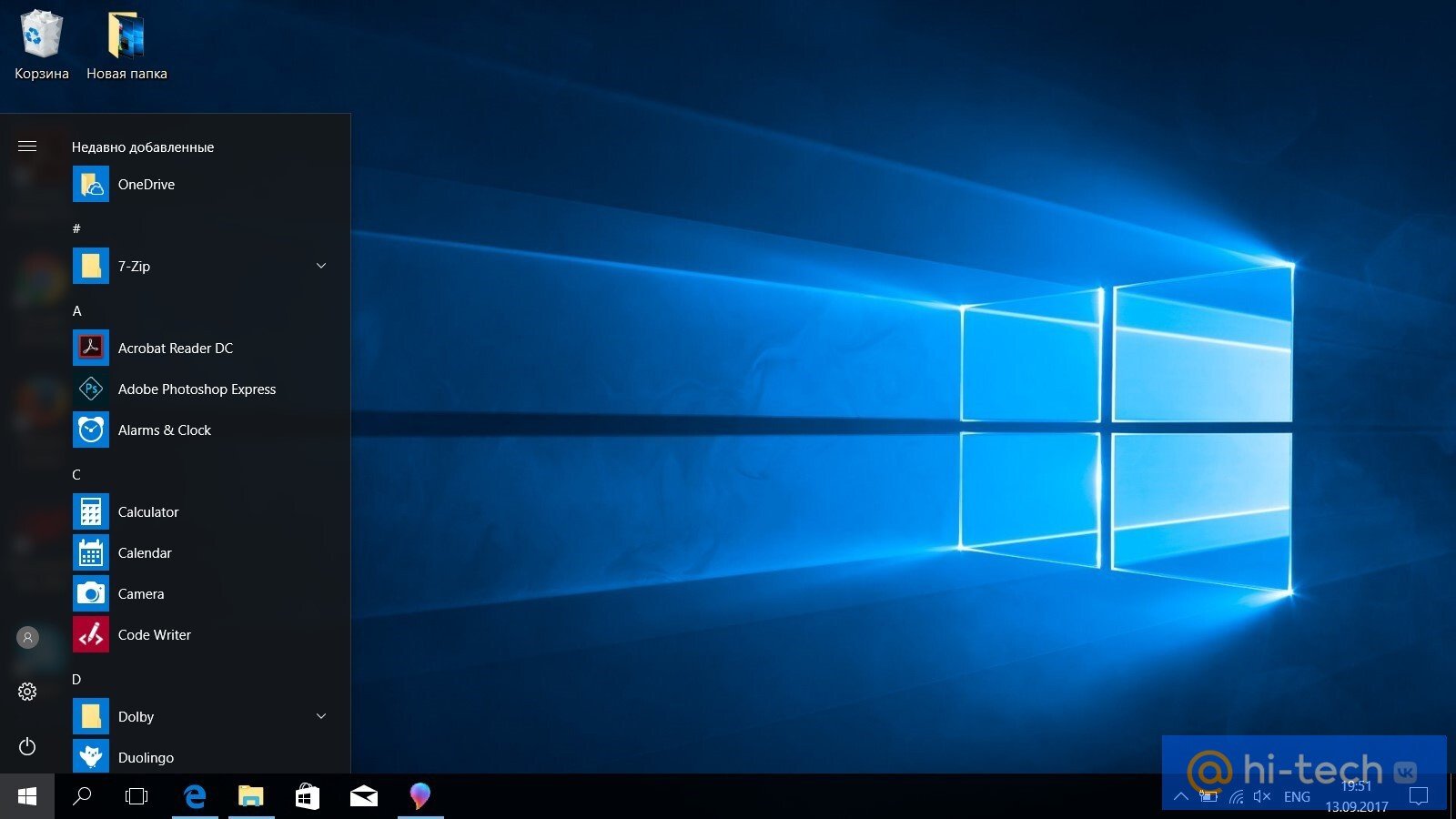Select the Alarms & Clock label
The width and height of the screenshot is (1456, 819).
tap(165, 430)
